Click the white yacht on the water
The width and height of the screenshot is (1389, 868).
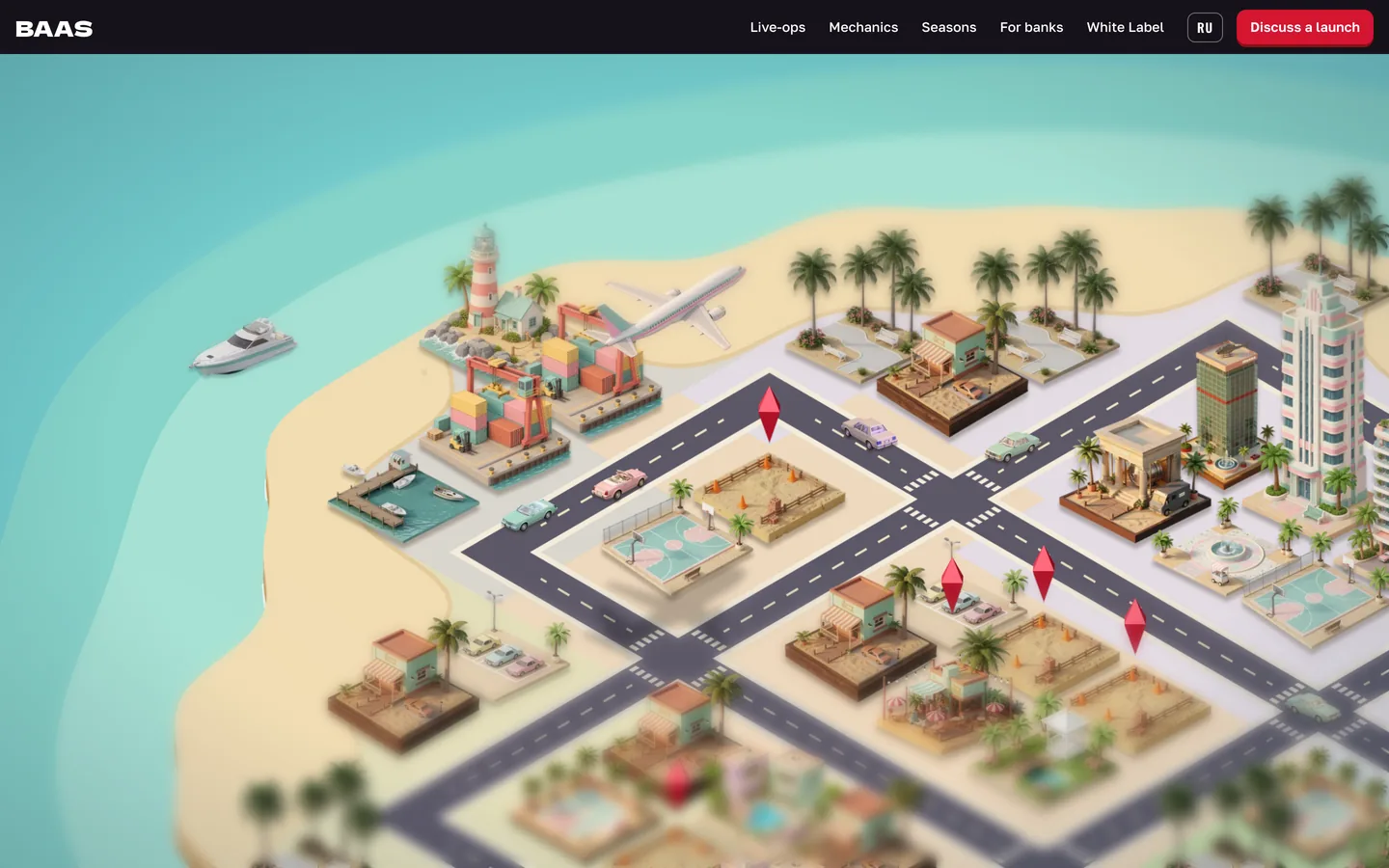point(243,346)
